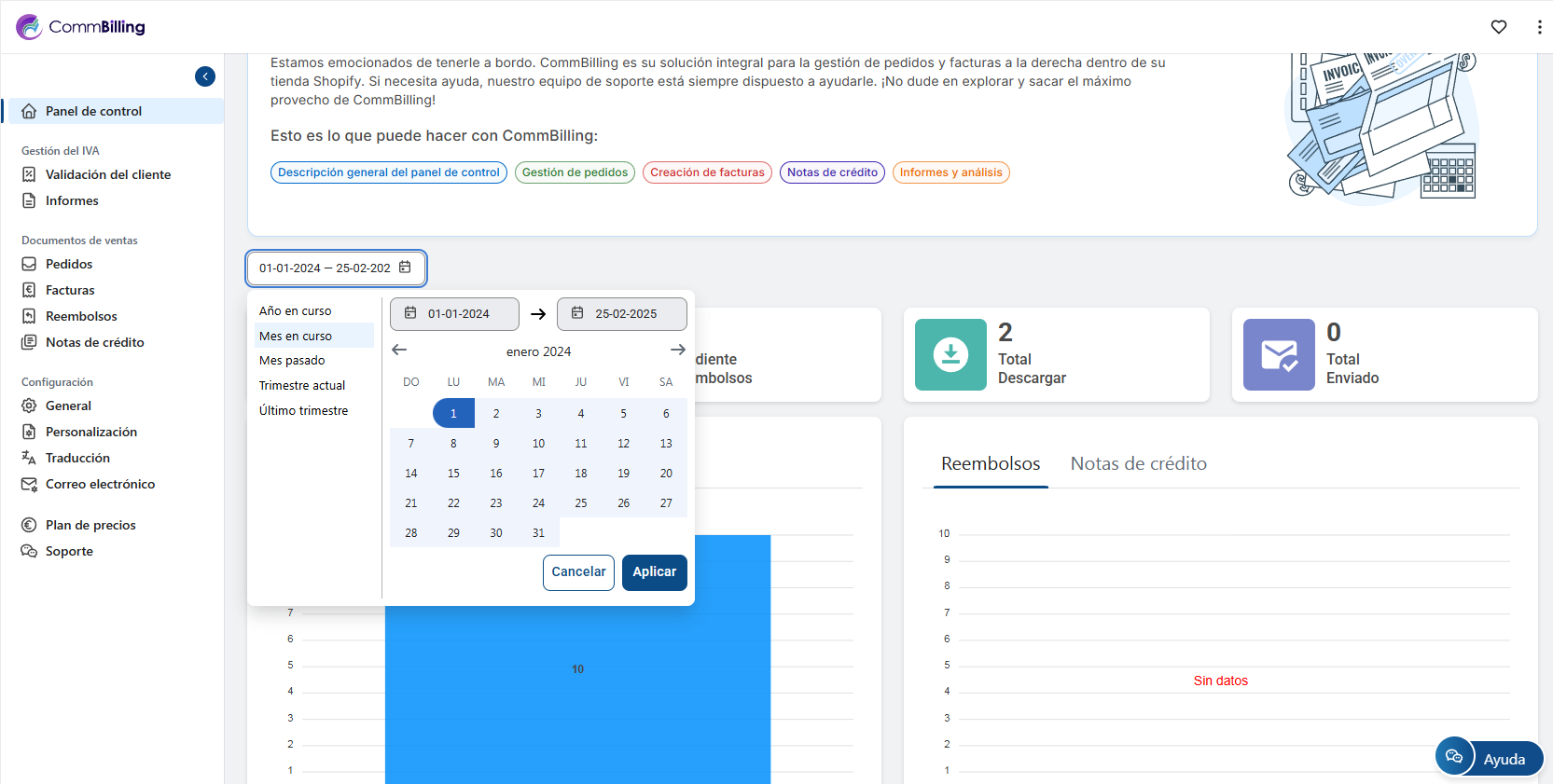The width and height of the screenshot is (1553, 784).
Task: Click the Total Enviado envelope icon
Action: 1278,355
